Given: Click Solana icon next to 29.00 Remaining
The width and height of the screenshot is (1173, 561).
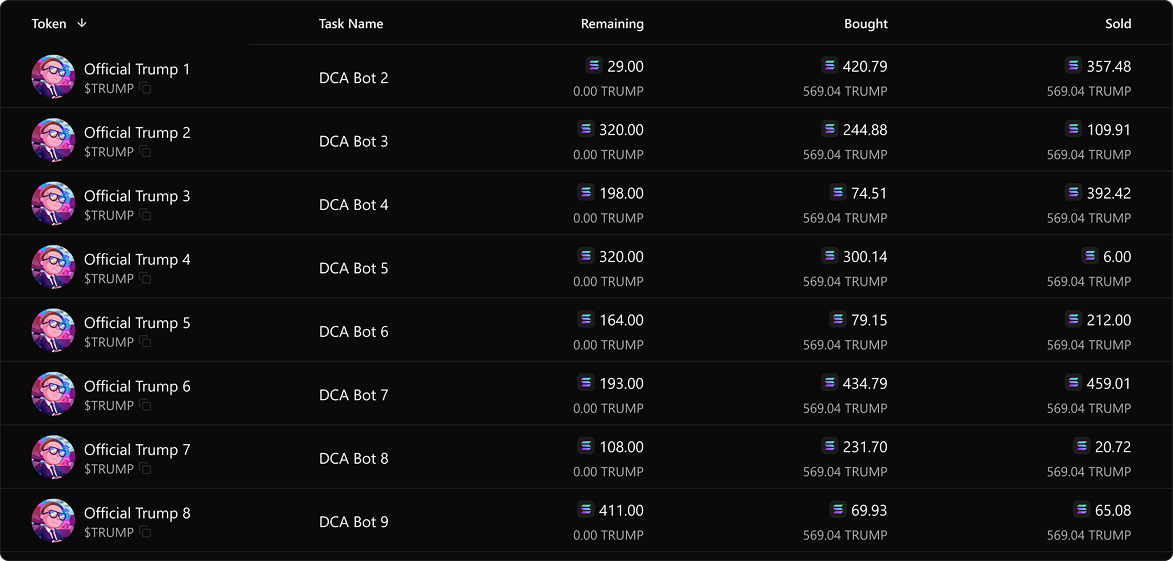Looking at the screenshot, I should [x=595, y=66].
